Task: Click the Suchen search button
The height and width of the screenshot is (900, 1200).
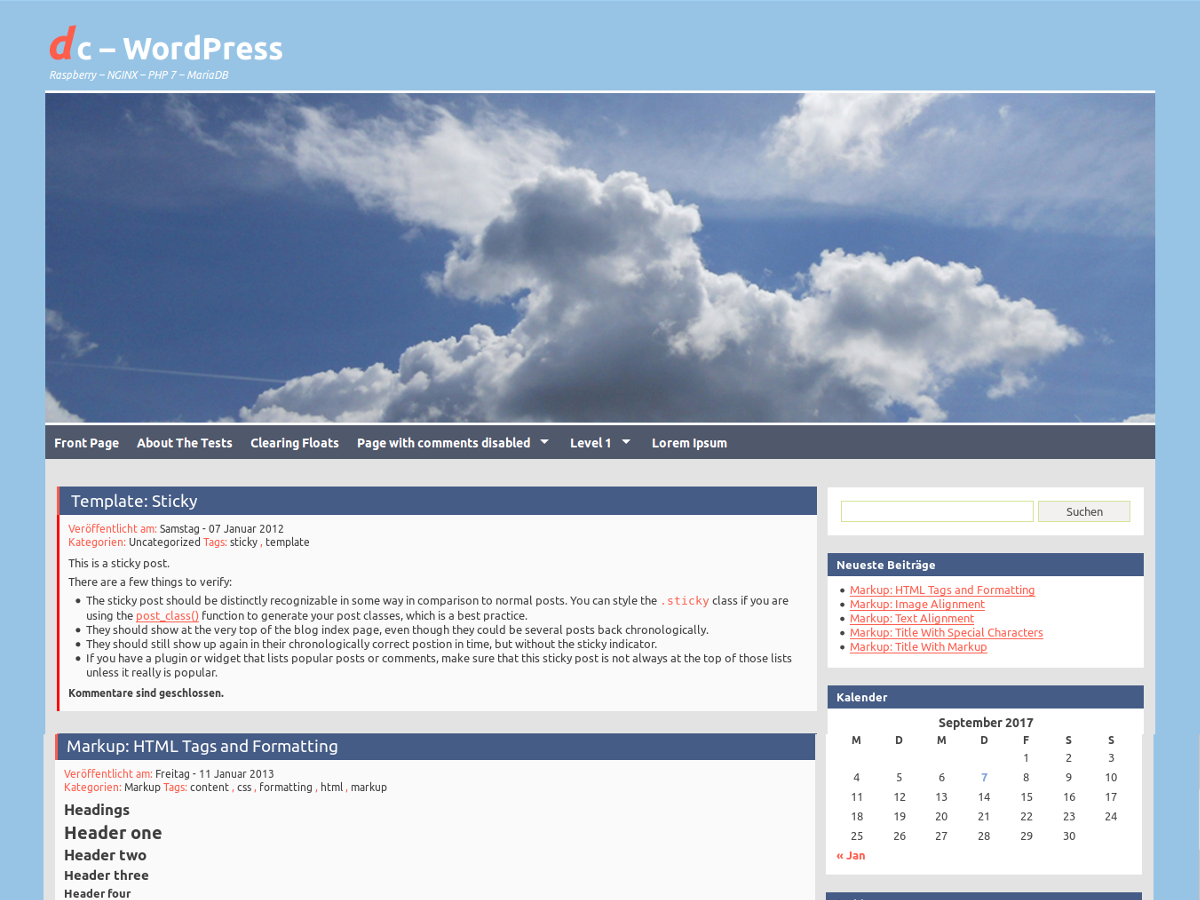Action: 1084,511
